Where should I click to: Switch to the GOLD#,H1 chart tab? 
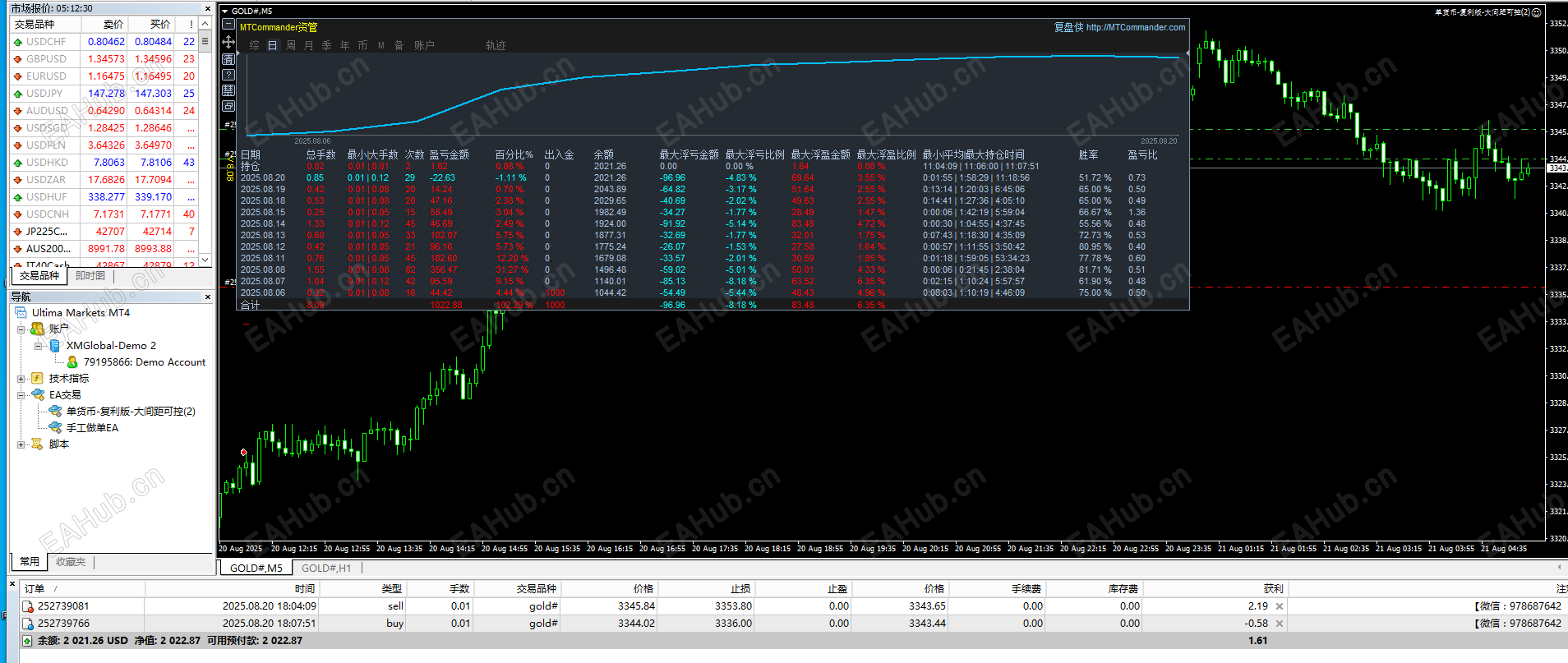326,568
